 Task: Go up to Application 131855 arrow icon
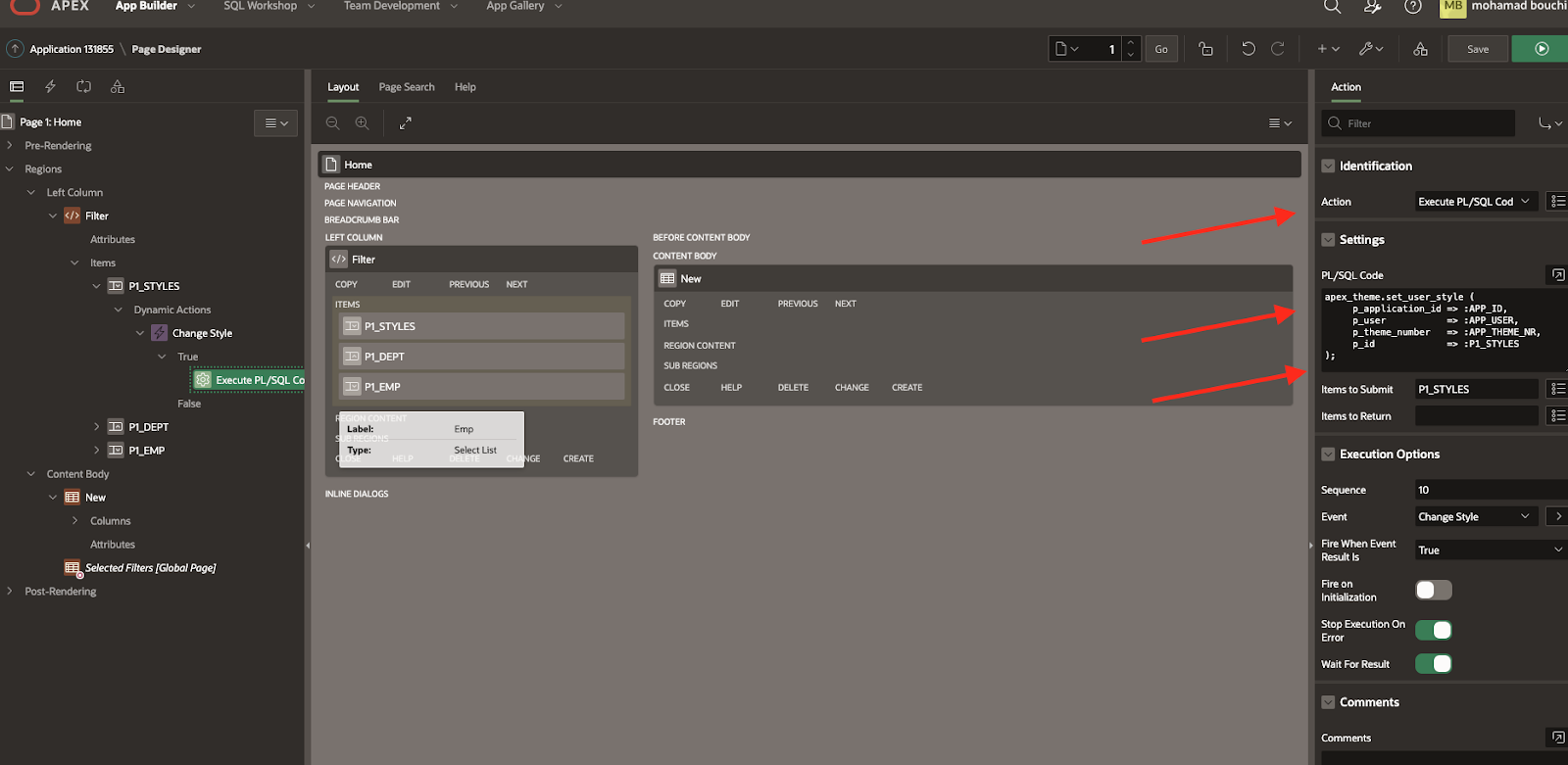pos(15,49)
